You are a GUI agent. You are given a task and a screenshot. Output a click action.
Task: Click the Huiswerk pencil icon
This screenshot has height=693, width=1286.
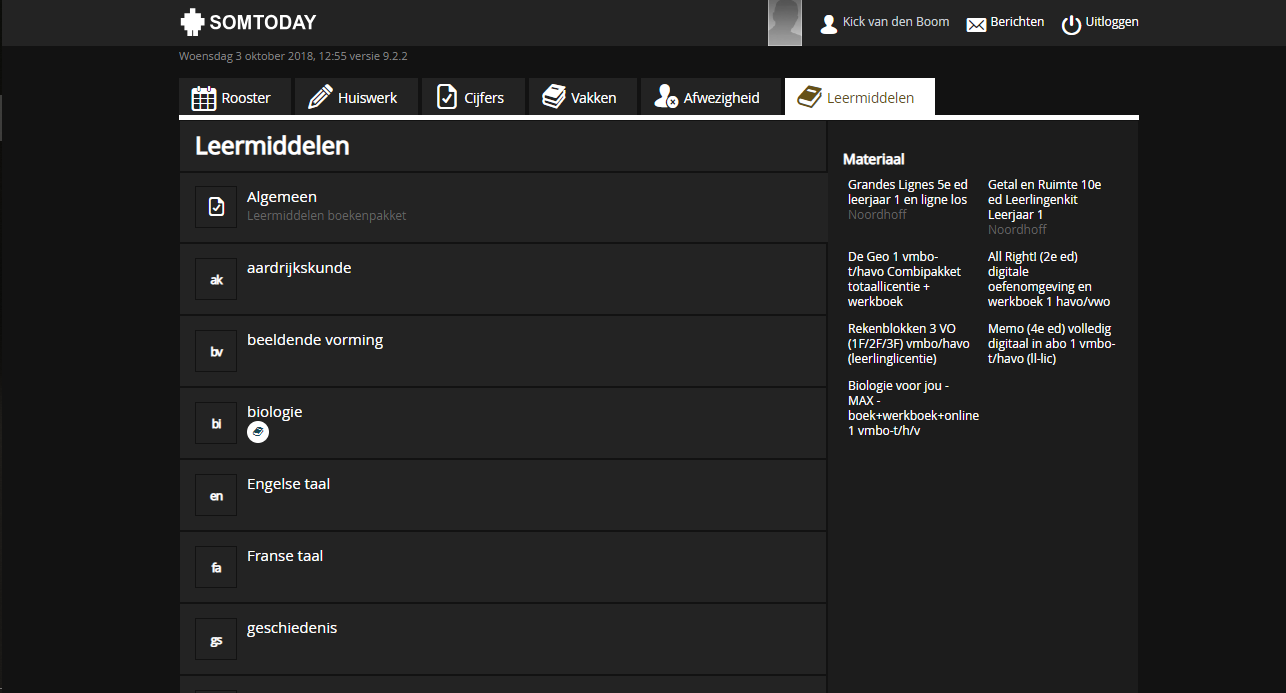(320, 97)
